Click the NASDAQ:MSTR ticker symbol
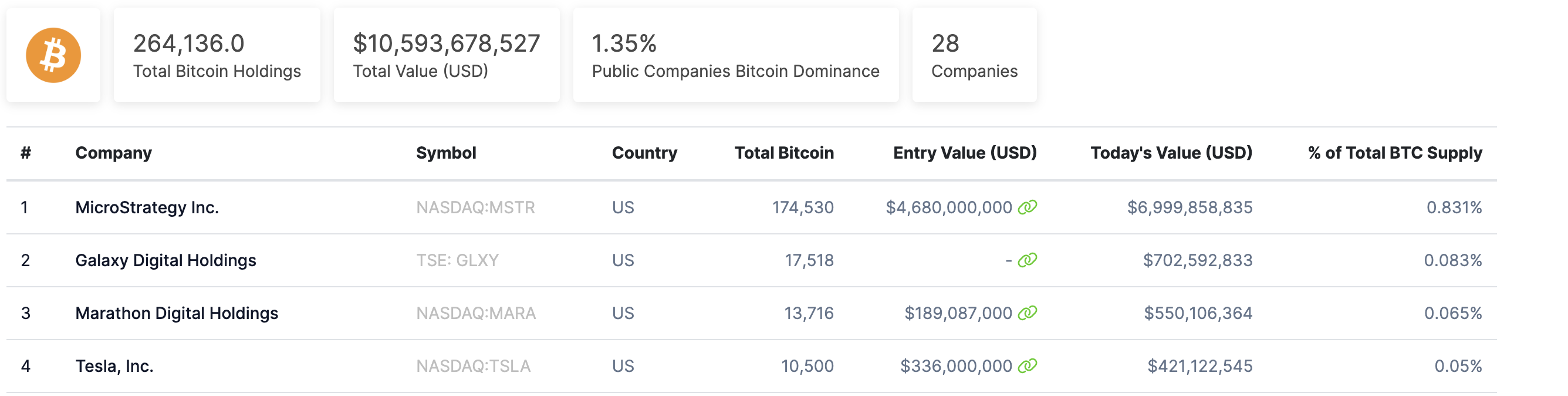 (475, 208)
